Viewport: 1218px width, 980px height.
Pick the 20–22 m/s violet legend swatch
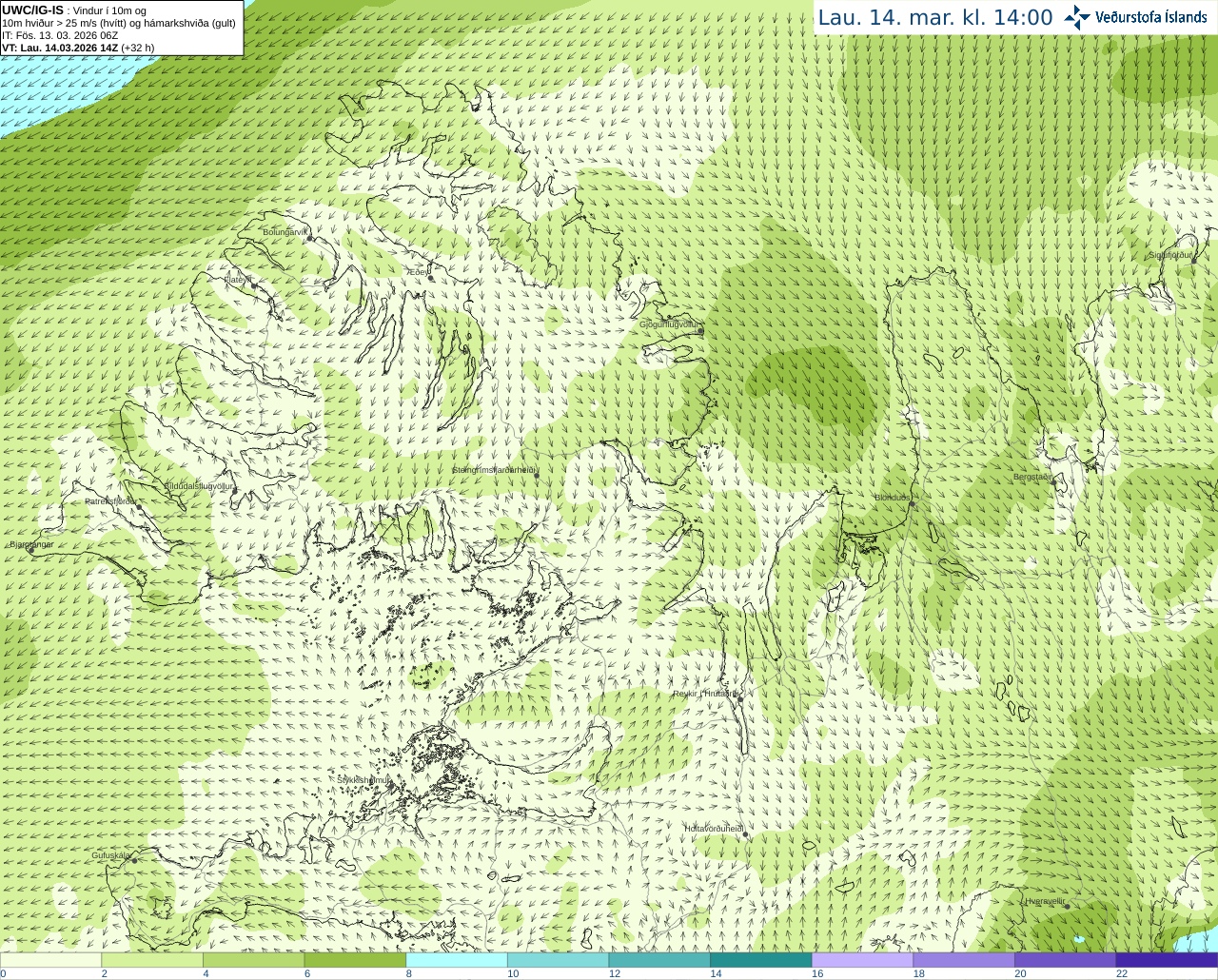point(1066,960)
